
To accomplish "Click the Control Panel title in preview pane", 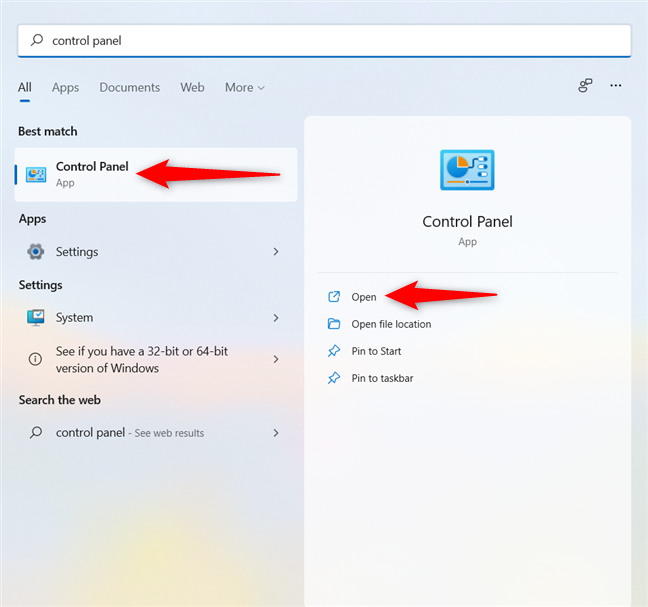I will coord(467,221).
